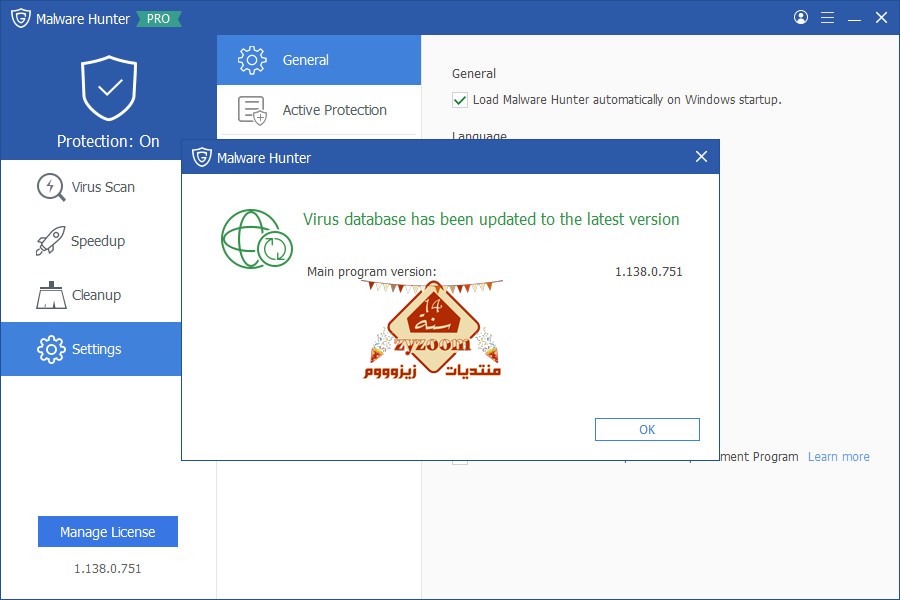Confirm the update dialog with OK
Screen dimensions: 900x600
click(x=647, y=429)
